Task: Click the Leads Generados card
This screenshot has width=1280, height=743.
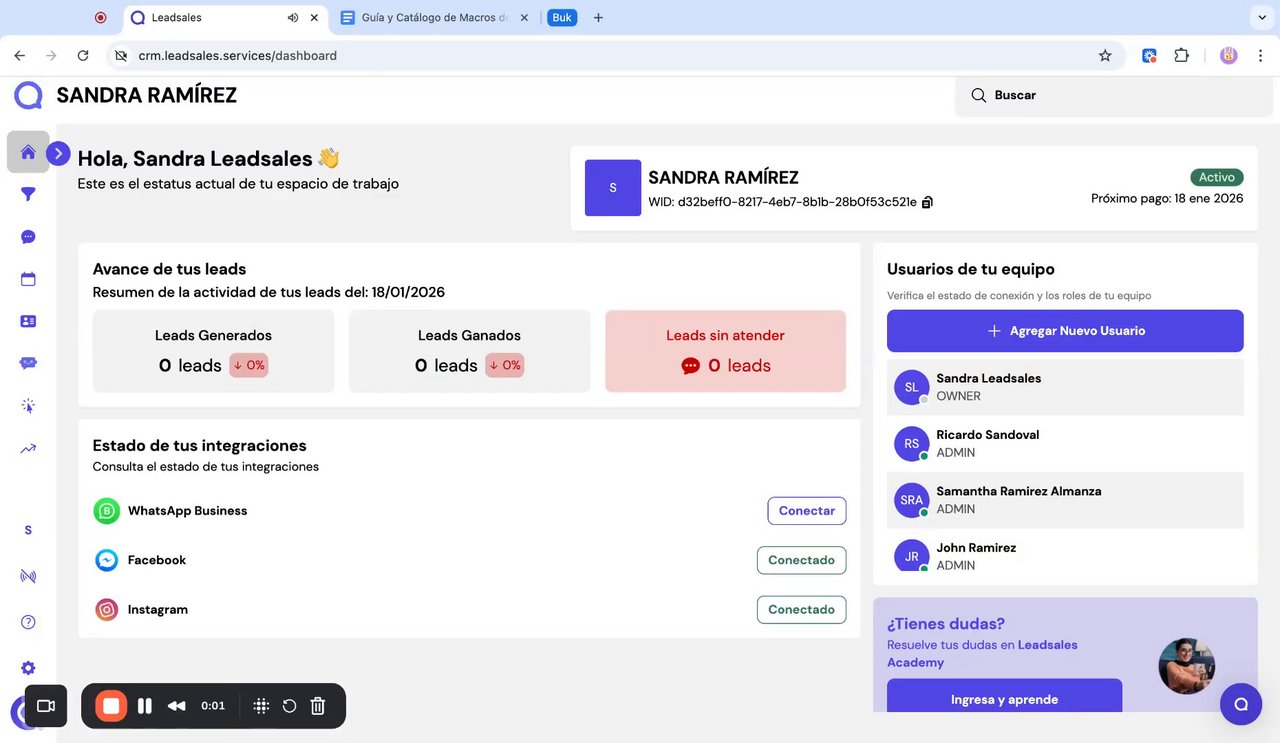Action: tap(213, 351)
